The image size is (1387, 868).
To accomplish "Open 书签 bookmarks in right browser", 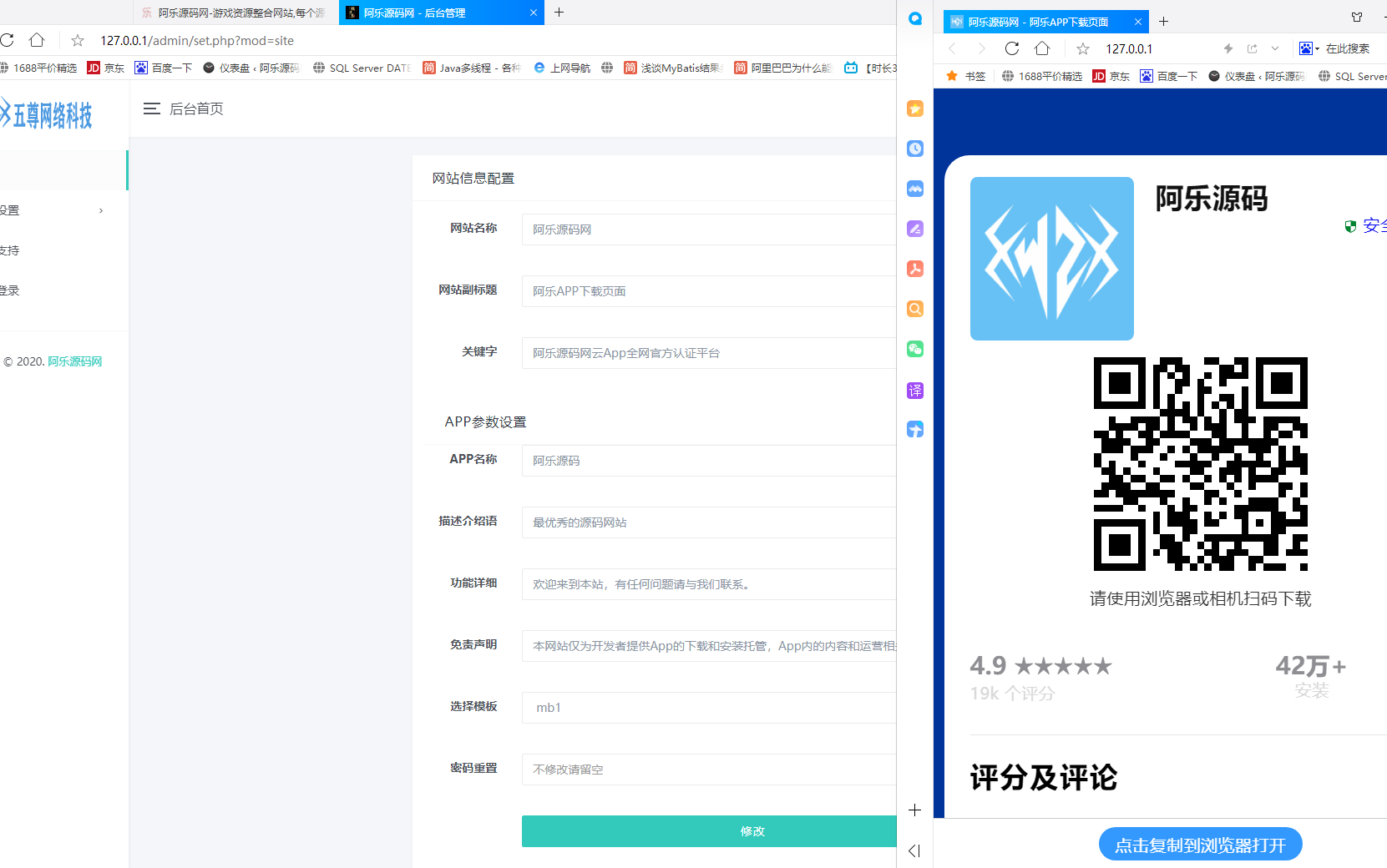I will (x=965, y=76).
